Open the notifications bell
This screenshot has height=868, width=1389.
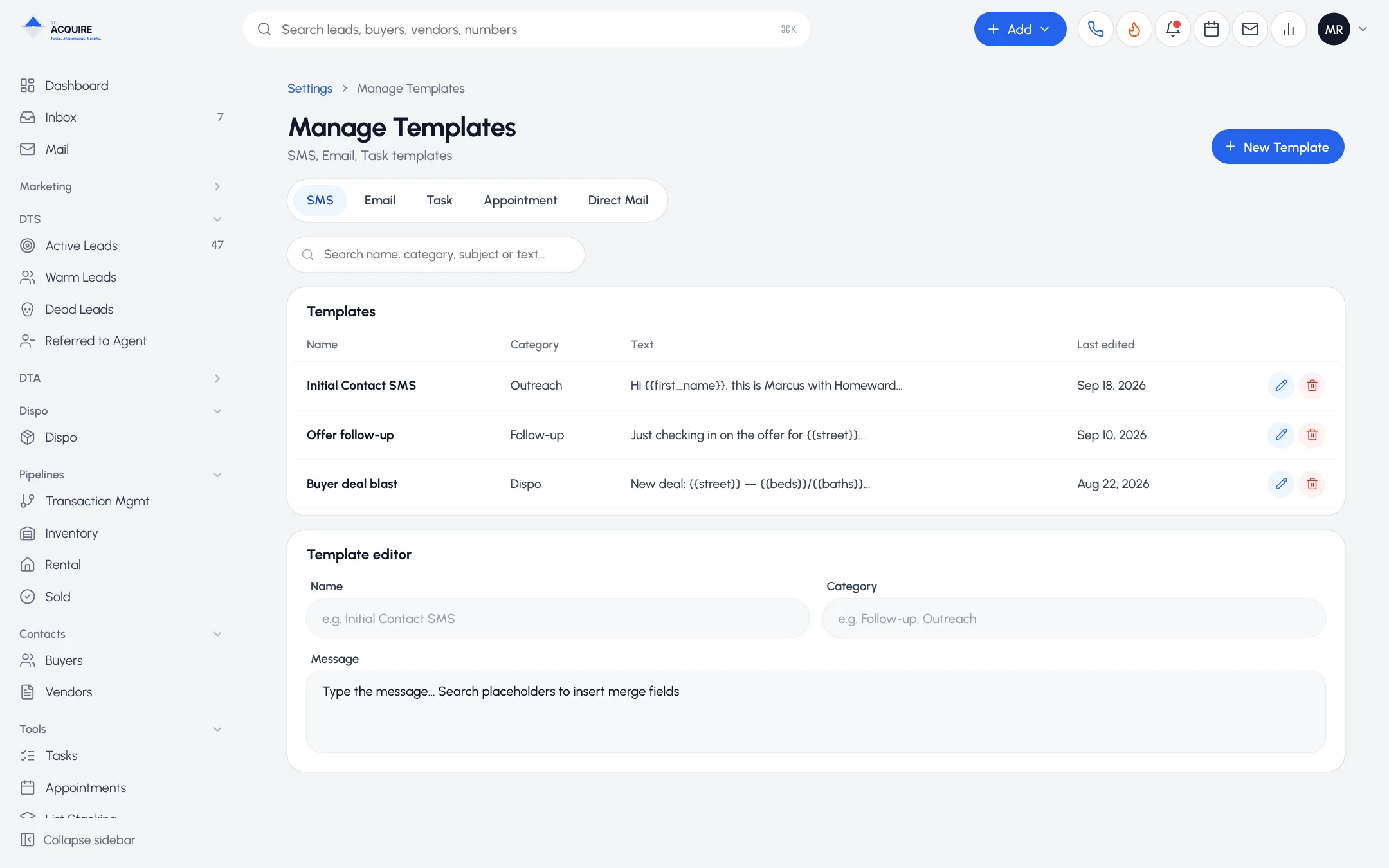pos(1172,29)
